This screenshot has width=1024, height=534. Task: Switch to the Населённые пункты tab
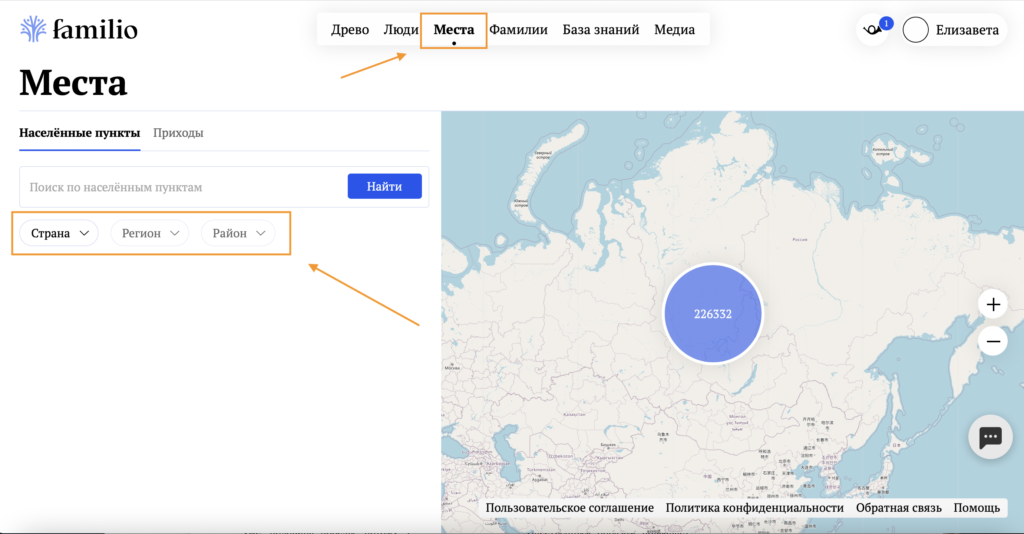click(x=80, y=133)
